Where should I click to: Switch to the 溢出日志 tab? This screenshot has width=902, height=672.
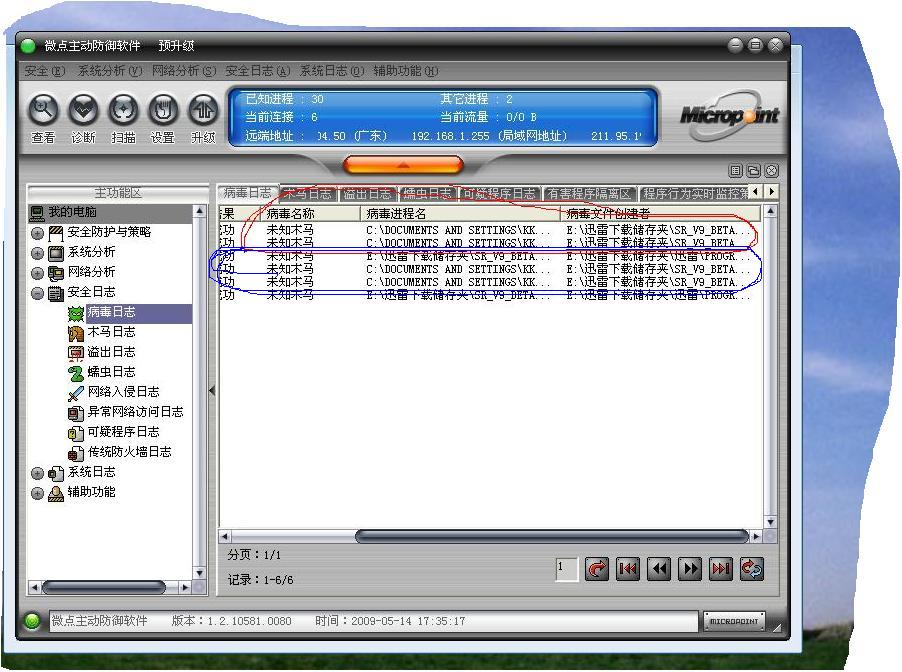pos(368,193)
